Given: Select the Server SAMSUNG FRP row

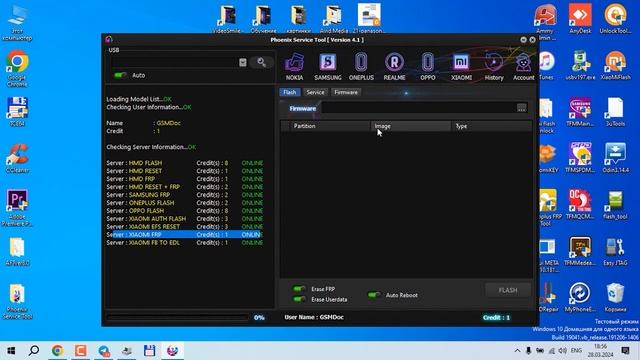Looking at the screenshot, I should click(x=185, y=195).
